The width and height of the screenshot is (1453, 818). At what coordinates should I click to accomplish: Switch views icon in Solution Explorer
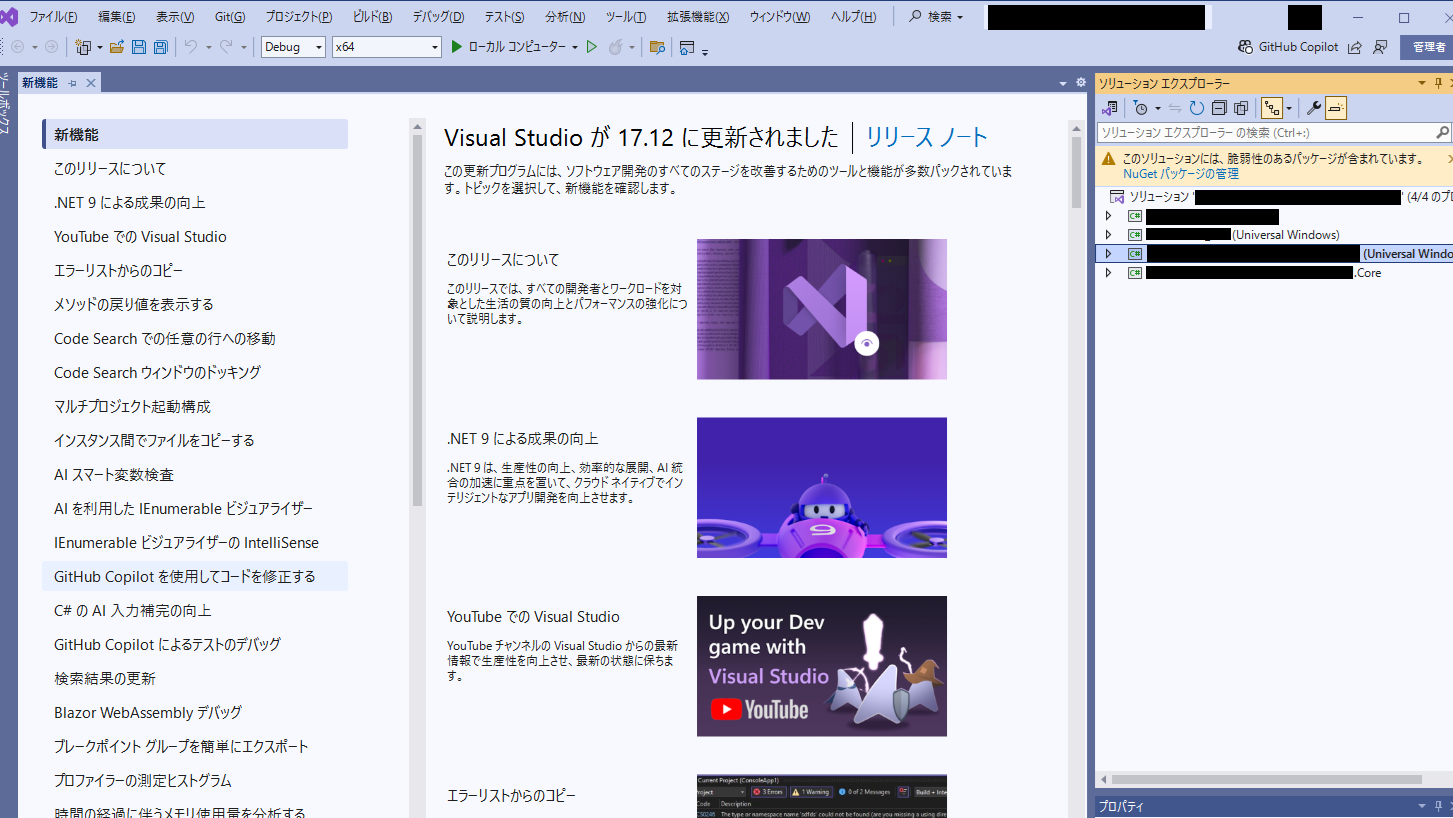pos(1110,108)
